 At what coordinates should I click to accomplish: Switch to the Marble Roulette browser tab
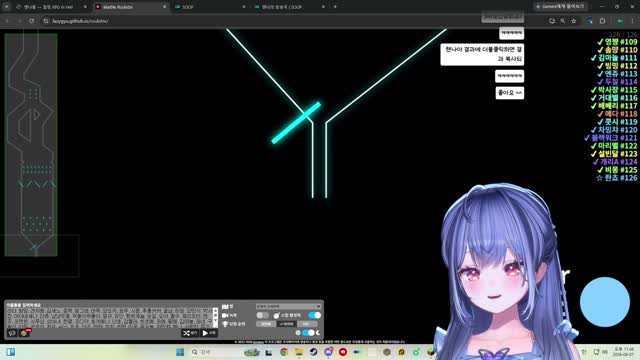pos(131,7)
